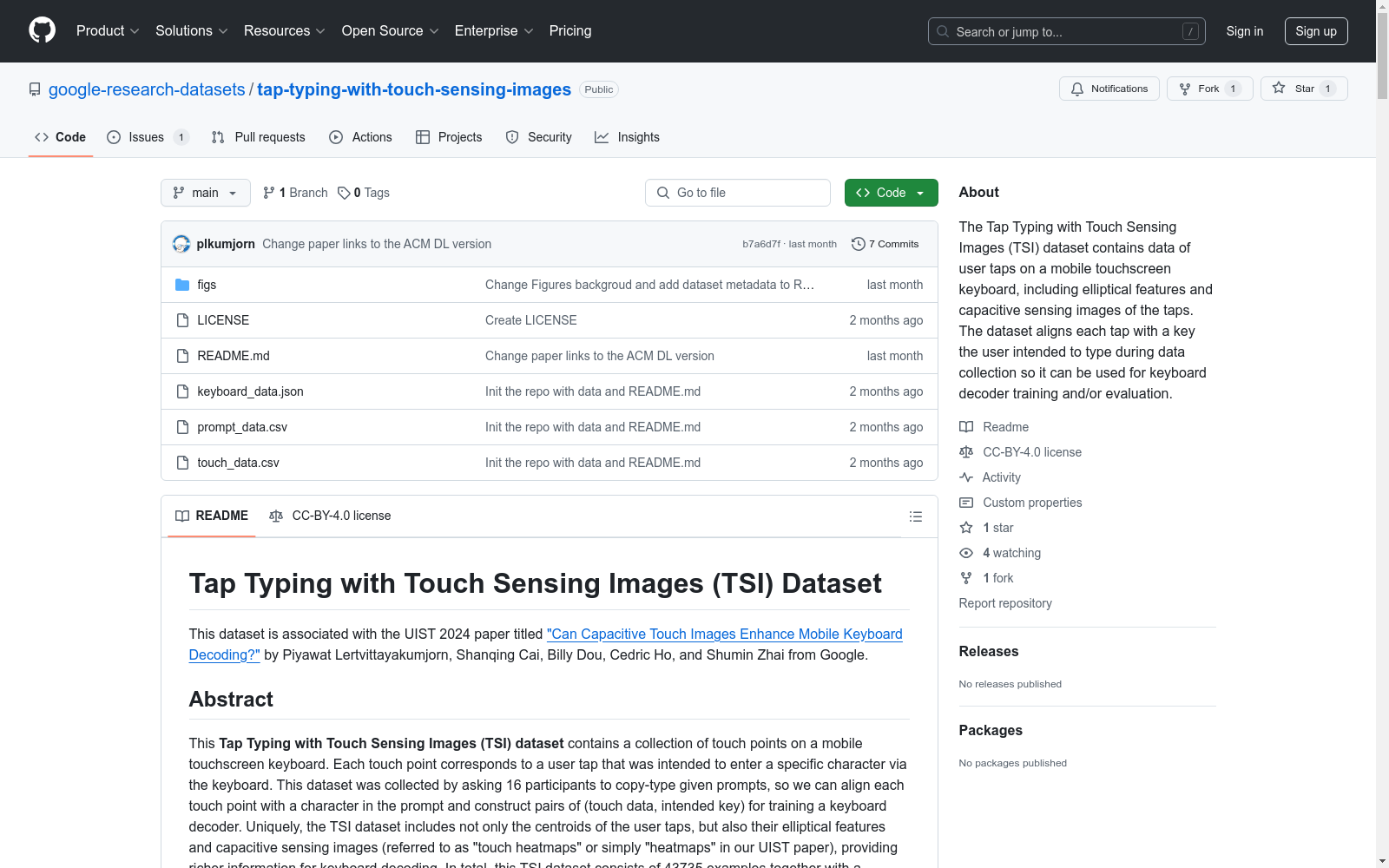The height and width of the screenshot is (868, 1389).
Task: Switch to the Code tab
Action: coord(61,137)
